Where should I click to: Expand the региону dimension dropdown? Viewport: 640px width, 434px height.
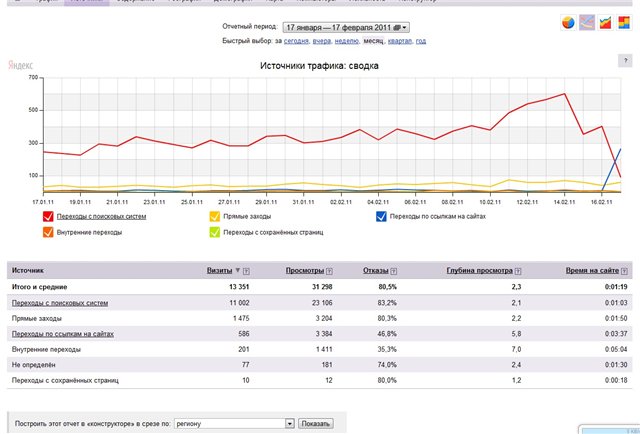click(290, 423)
